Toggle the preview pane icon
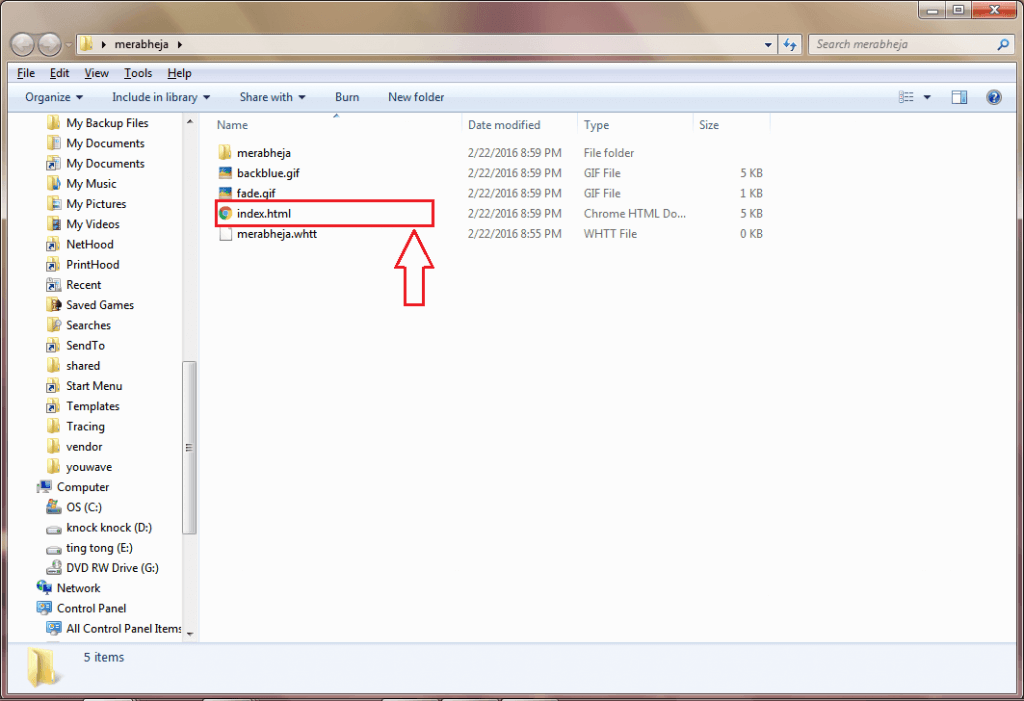Screen dimensions: 1024x701 coord(959,97)
